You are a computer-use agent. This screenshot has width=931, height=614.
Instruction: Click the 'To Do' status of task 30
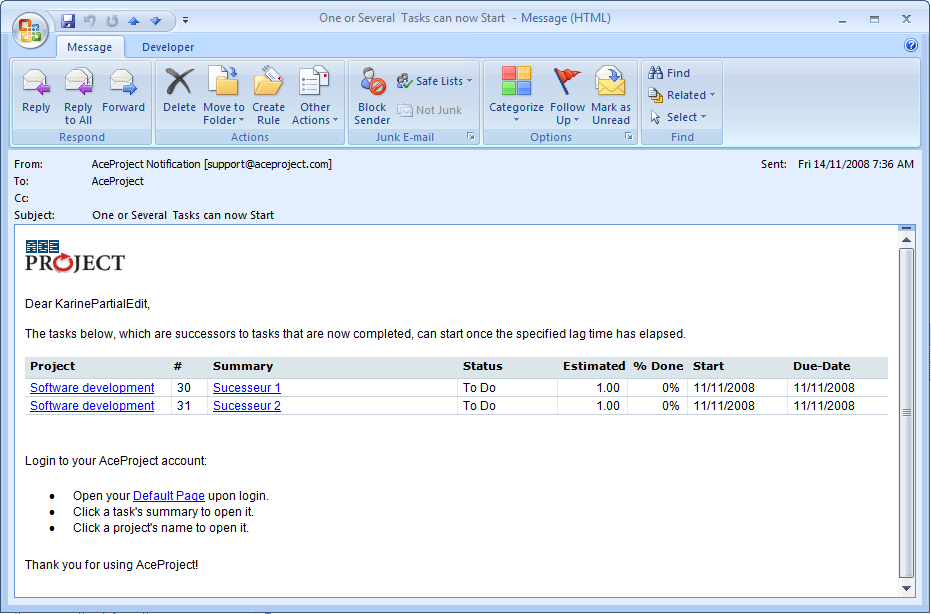479,388
